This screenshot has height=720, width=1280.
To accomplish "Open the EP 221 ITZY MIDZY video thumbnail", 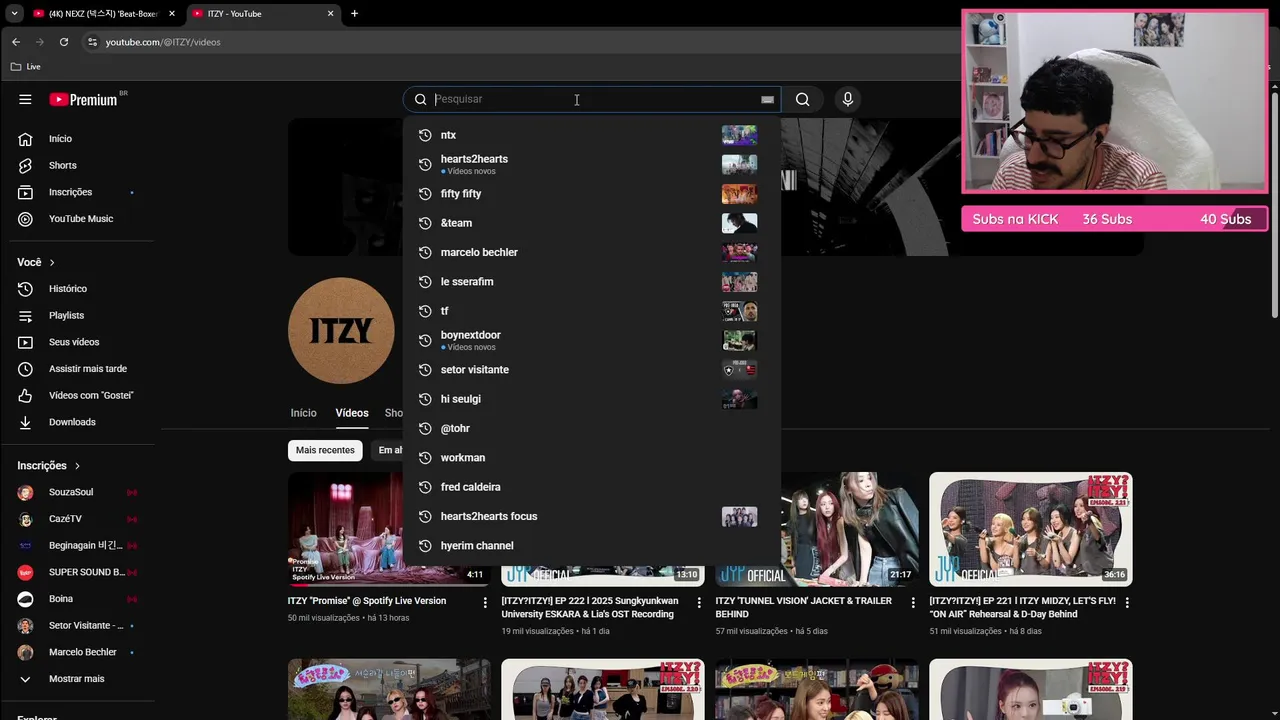I will tap(1031, 529).
